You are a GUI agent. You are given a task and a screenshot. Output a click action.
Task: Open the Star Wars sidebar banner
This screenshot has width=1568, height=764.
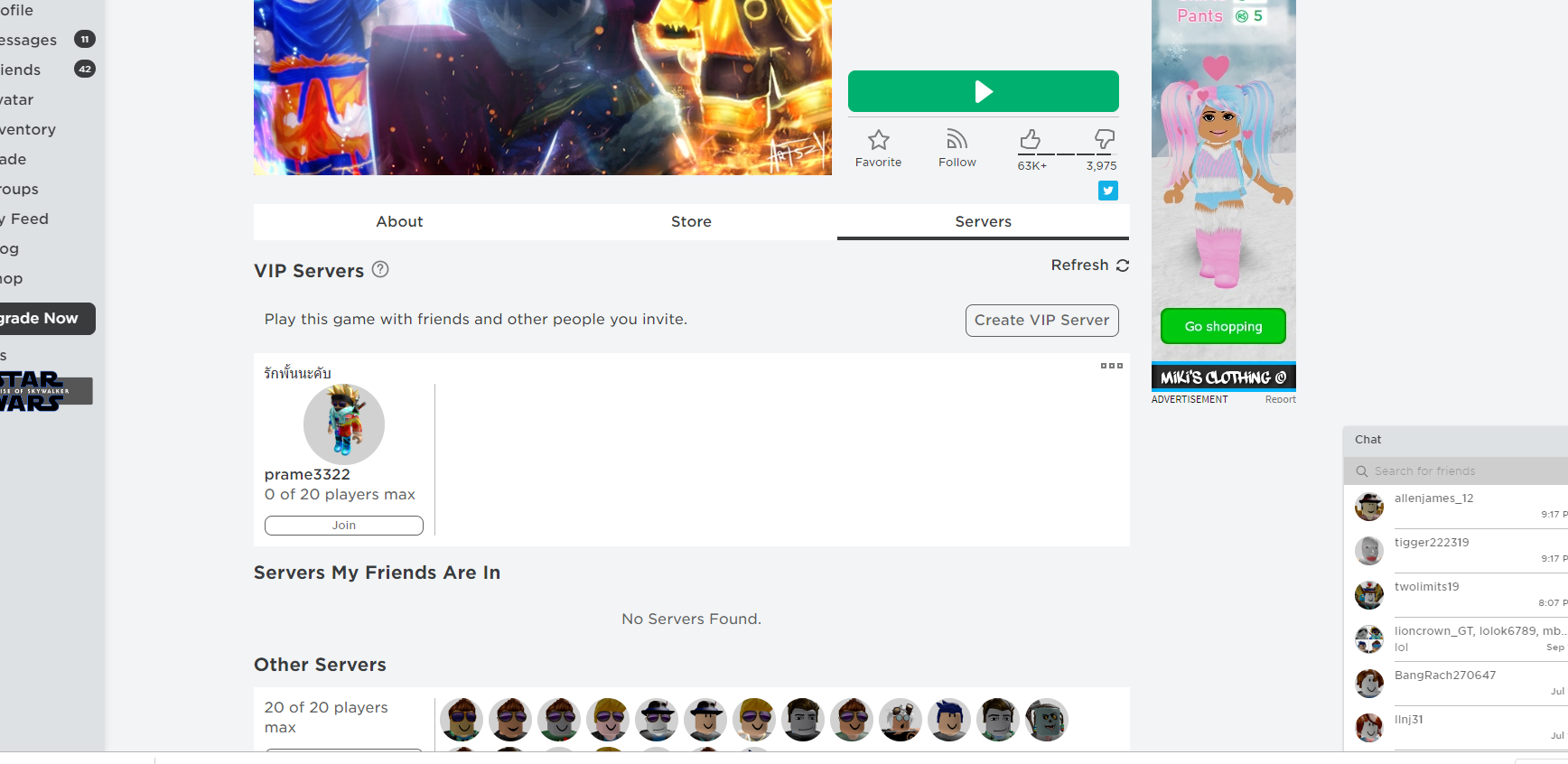click(45, 391)
